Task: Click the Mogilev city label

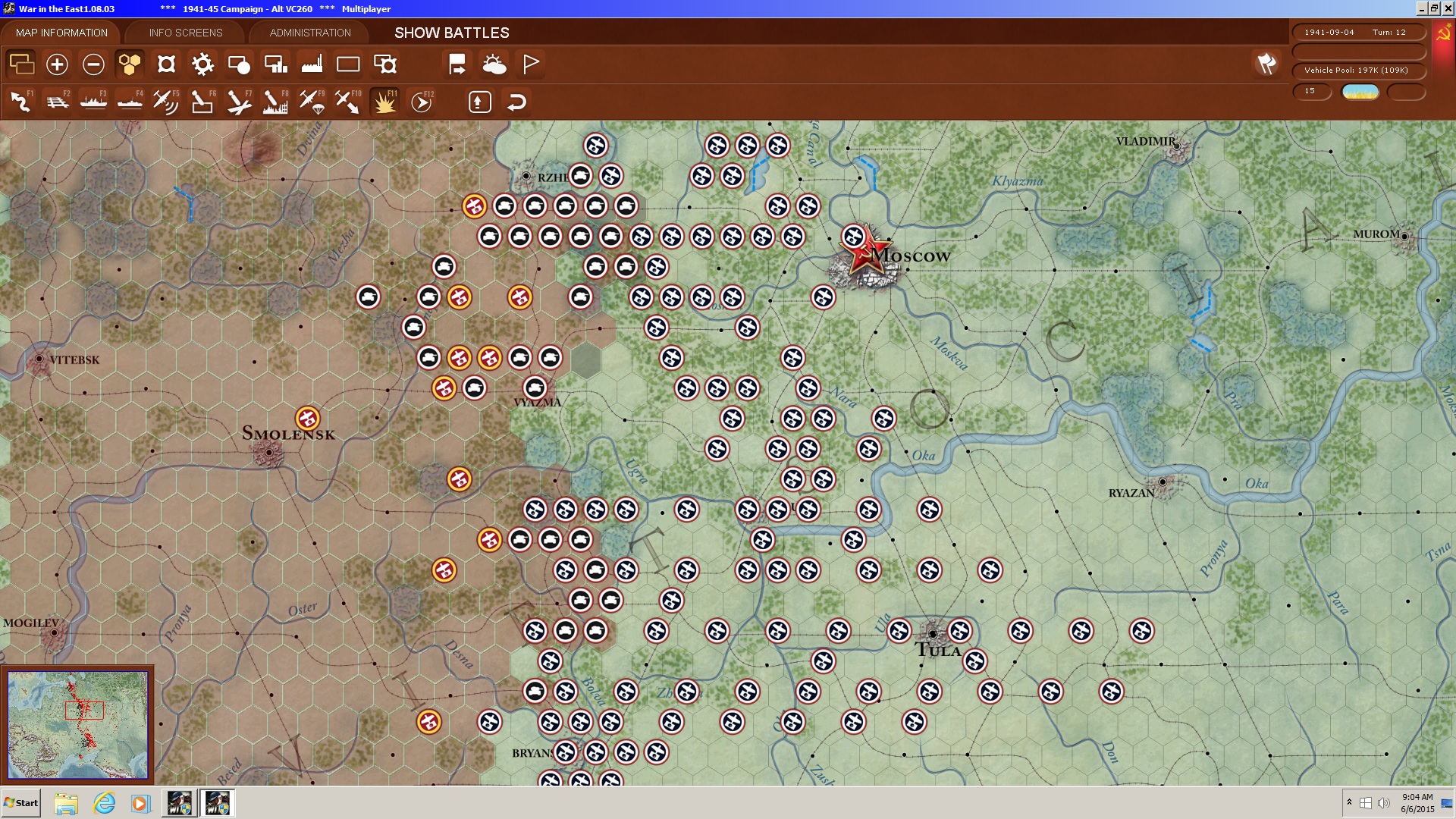Action: point(30,623)
